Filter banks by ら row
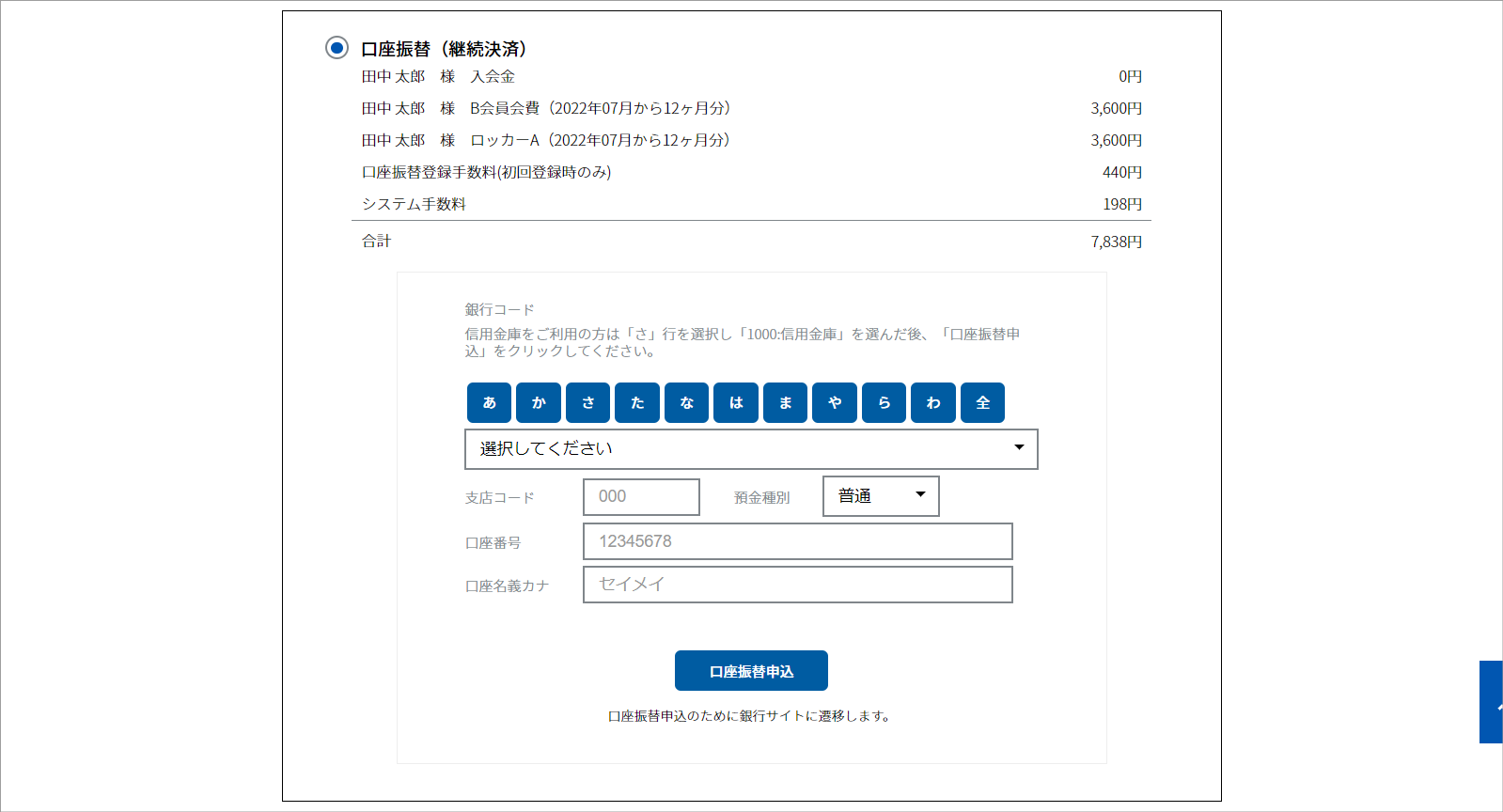Viewport: 1503px width, 812px height. [x=884, y=402]
